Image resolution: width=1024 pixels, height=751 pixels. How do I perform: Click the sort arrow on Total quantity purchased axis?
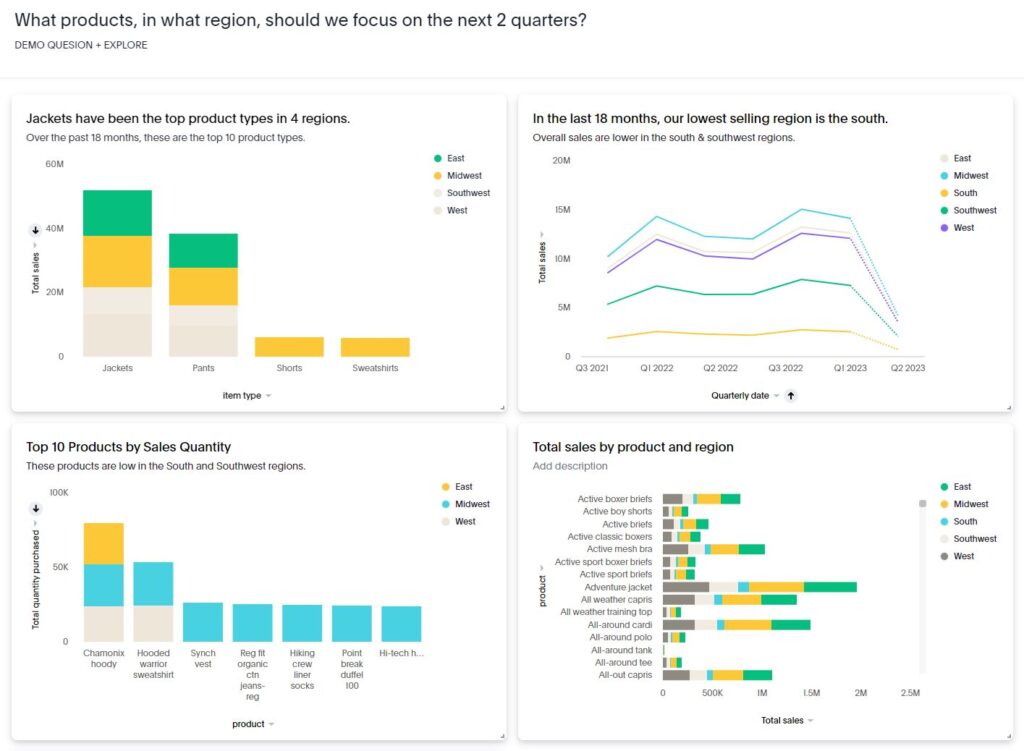pyautogui.click(x=35, y=509)
